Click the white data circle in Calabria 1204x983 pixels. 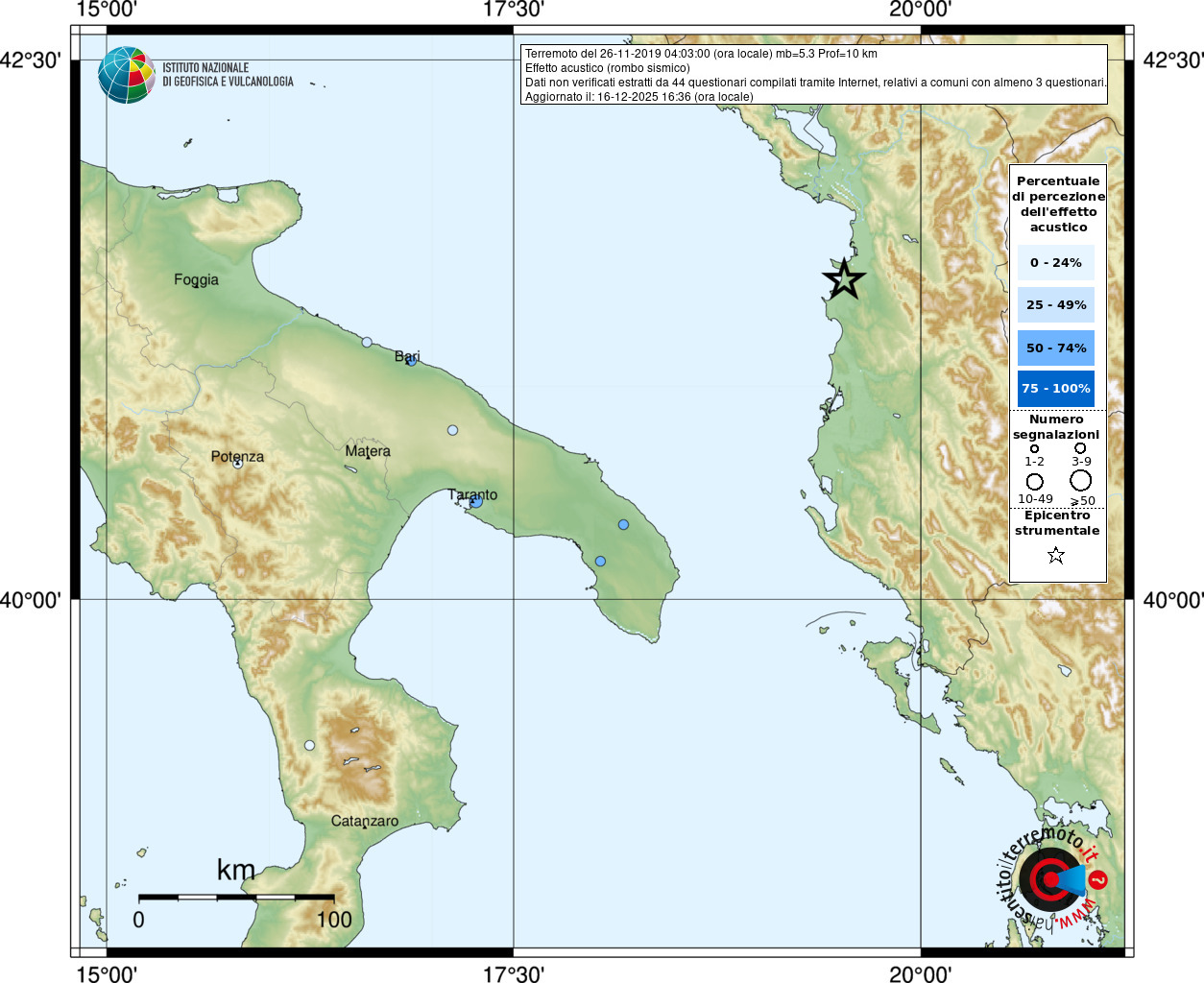(x=309, y=745)
